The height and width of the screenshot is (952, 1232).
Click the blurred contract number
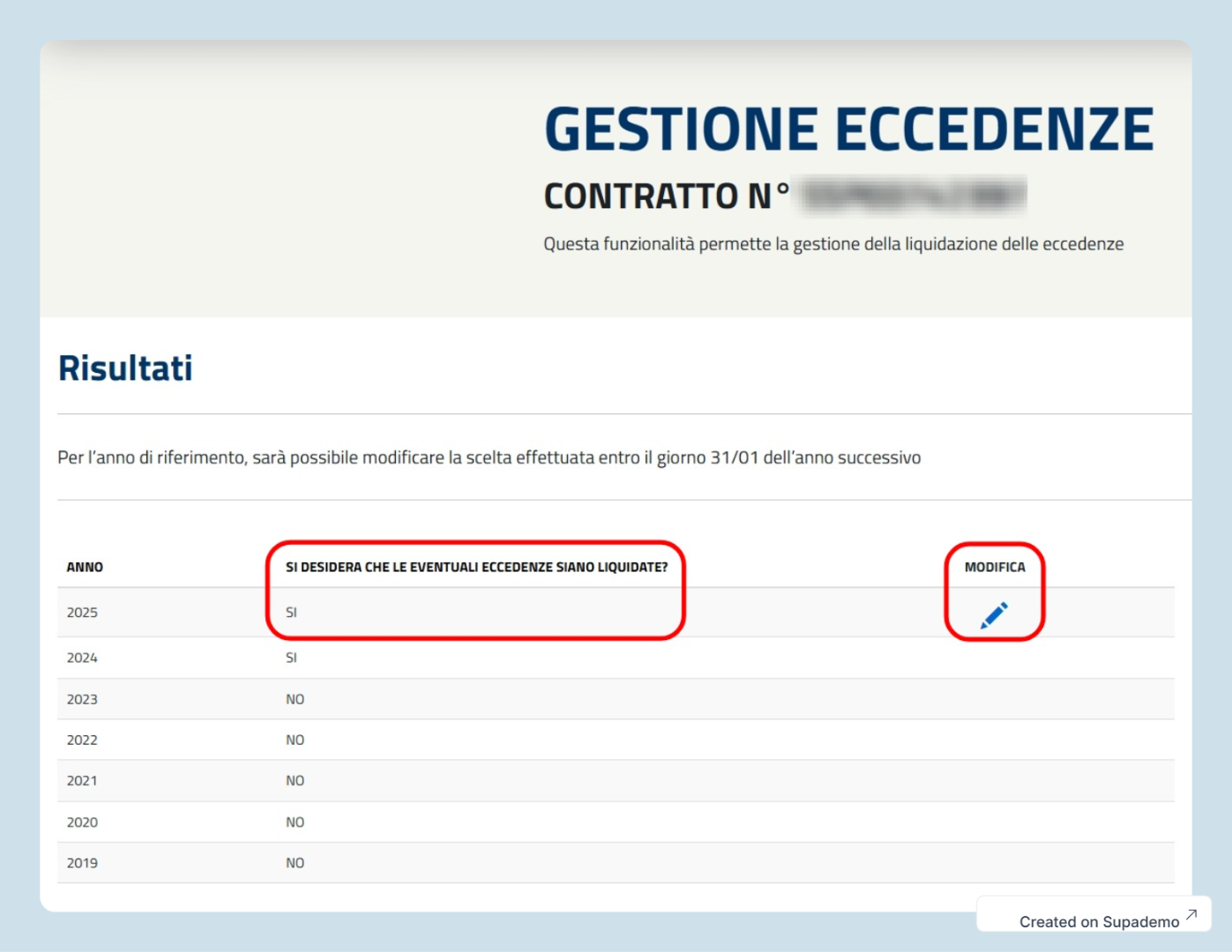[914, 196]
